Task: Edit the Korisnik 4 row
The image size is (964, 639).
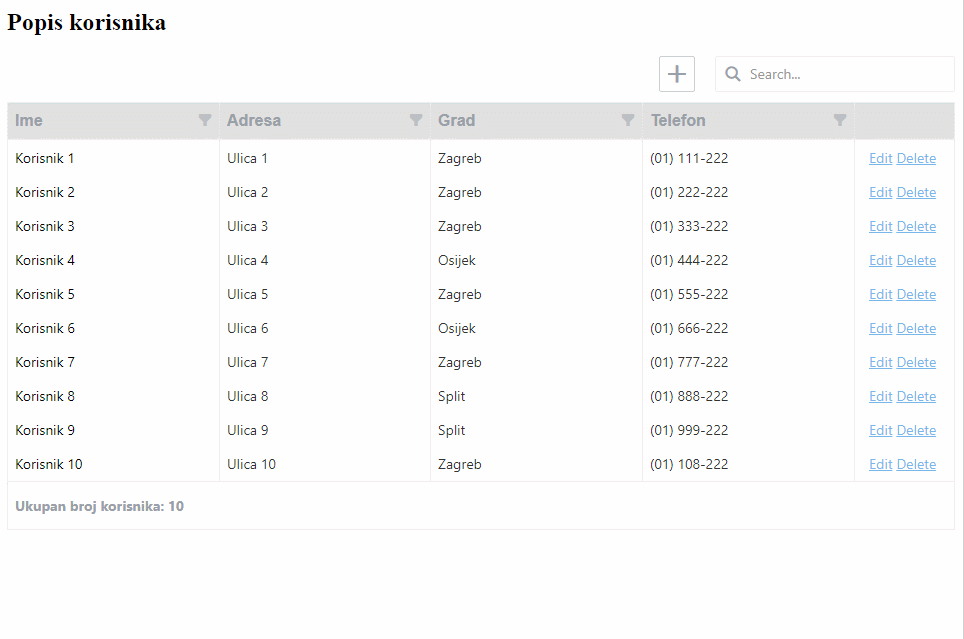Action: tap(880, 260)
